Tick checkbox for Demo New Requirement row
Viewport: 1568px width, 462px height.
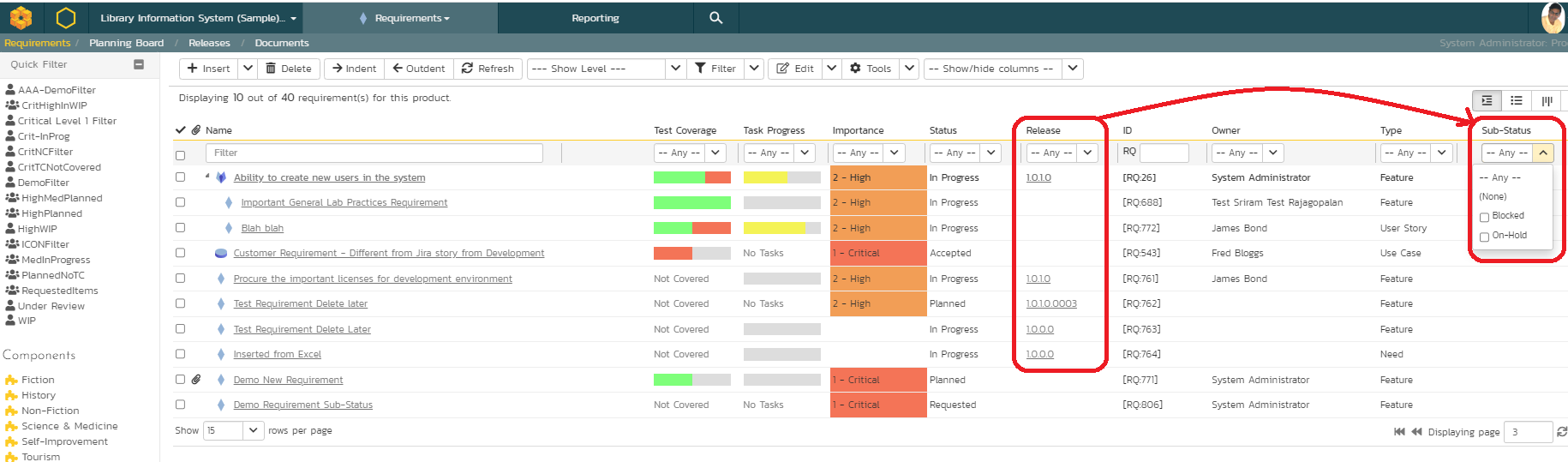tap(180, 379)
